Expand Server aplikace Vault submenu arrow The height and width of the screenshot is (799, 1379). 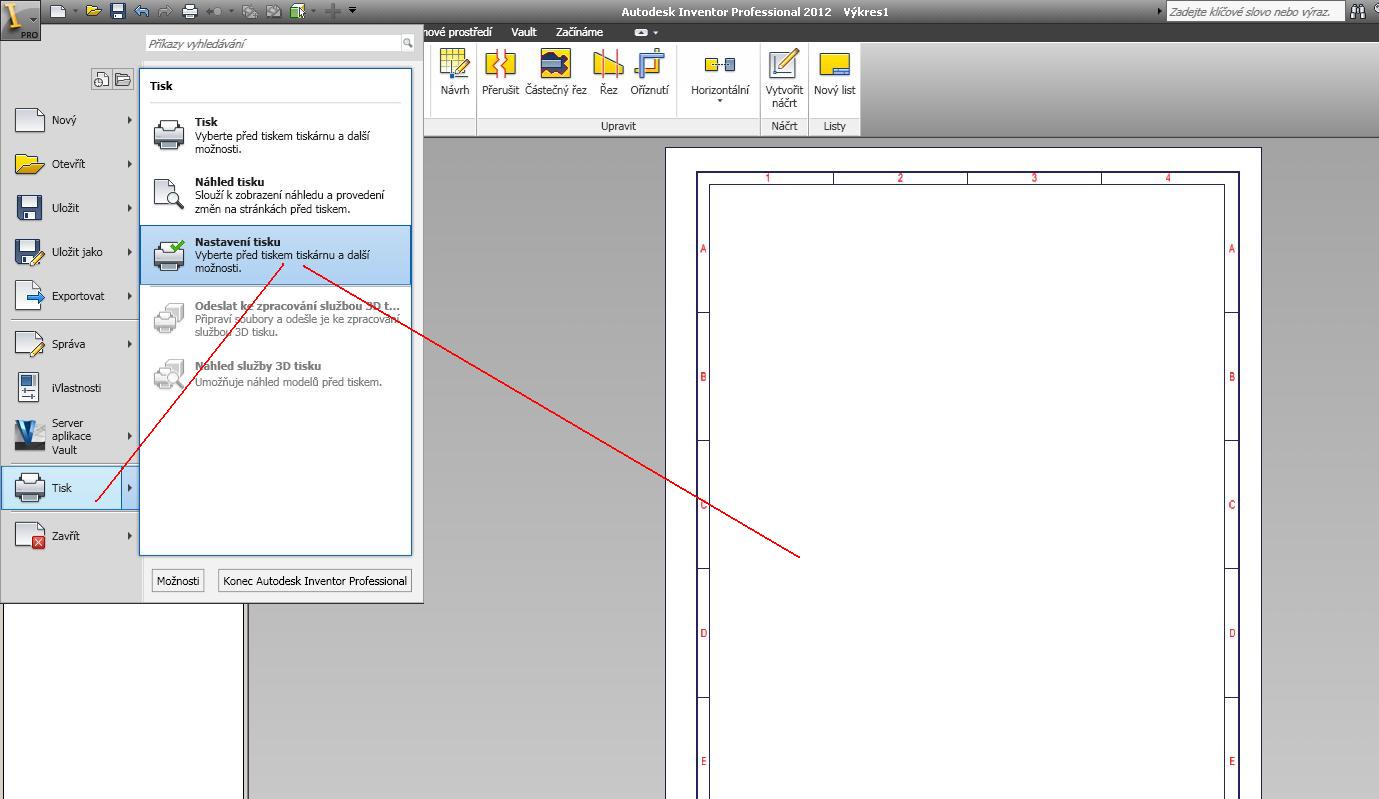(130, 436)
